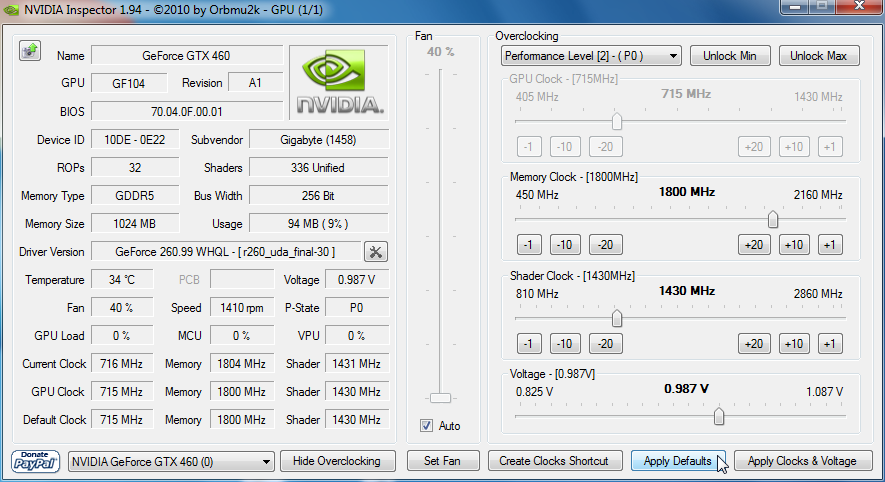Image resolution: width=885 pixels, height=482 pixels.
Task: Click the Unlock Min button
Action: 730,56
